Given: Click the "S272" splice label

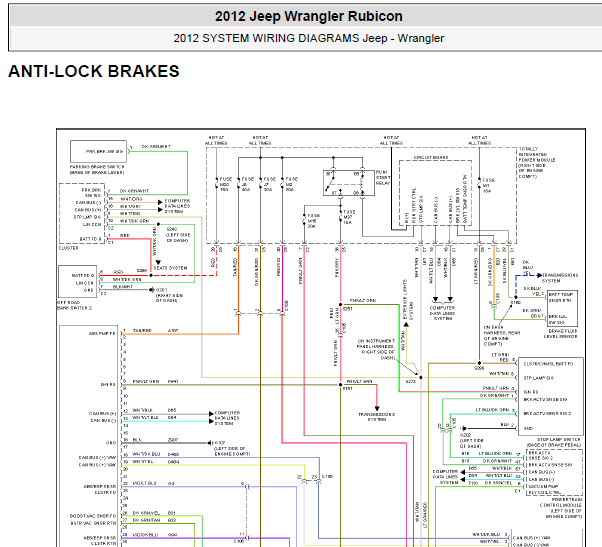Looking at the screenshot, I should [x=411, y=382].
